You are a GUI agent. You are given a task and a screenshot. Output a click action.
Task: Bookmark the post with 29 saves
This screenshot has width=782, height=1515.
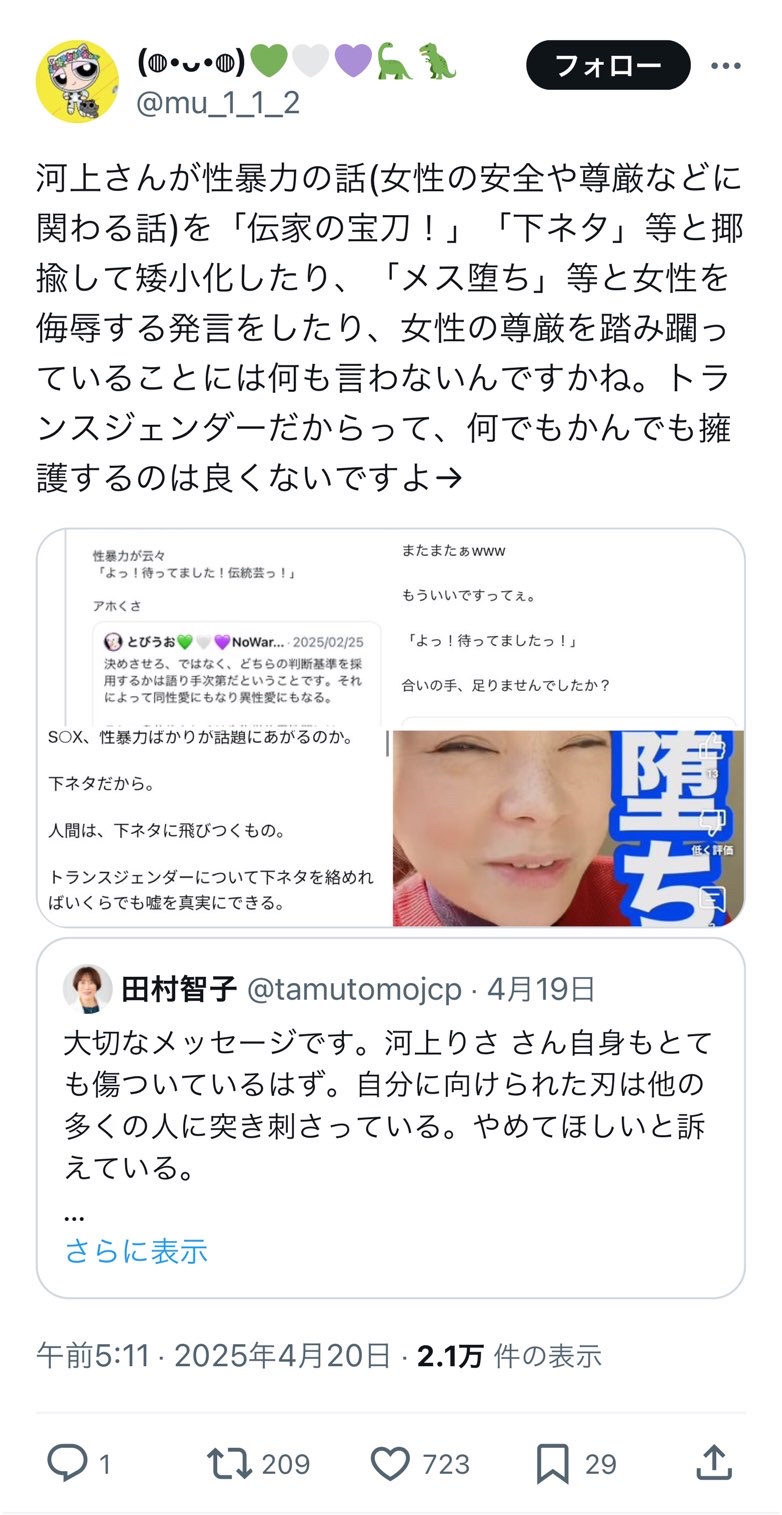[x=553, y=1464]
